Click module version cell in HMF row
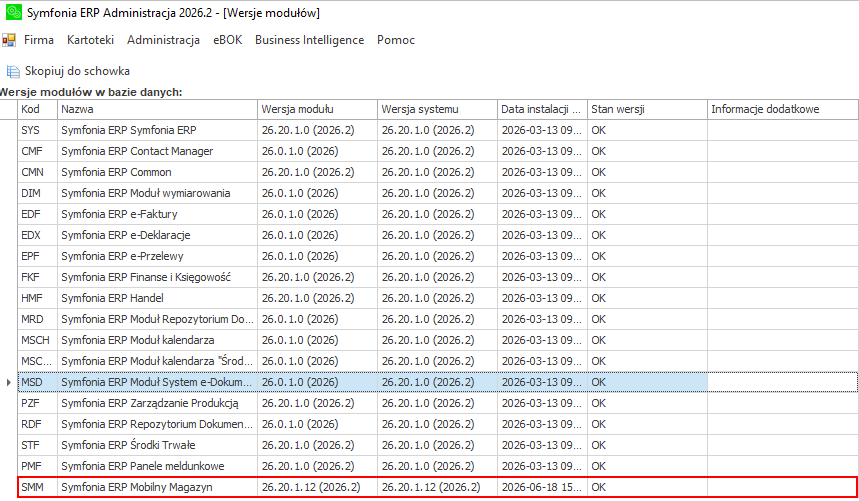 pyautogui.click(x=317, y=298)
